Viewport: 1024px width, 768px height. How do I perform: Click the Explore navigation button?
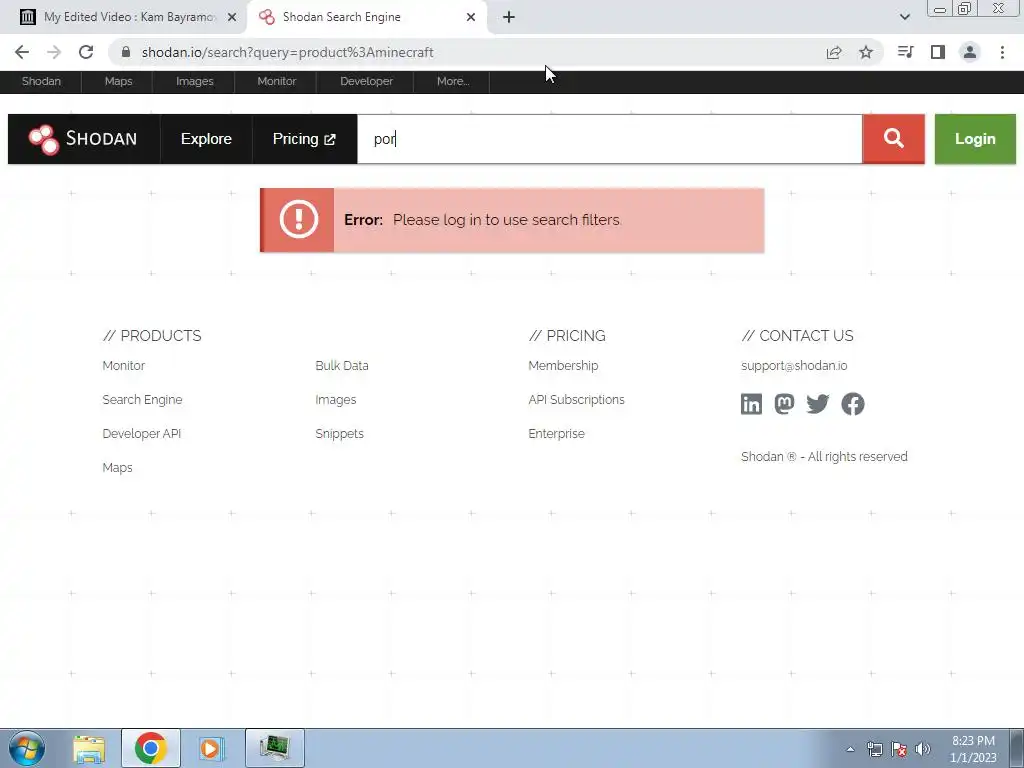point(206,138)
